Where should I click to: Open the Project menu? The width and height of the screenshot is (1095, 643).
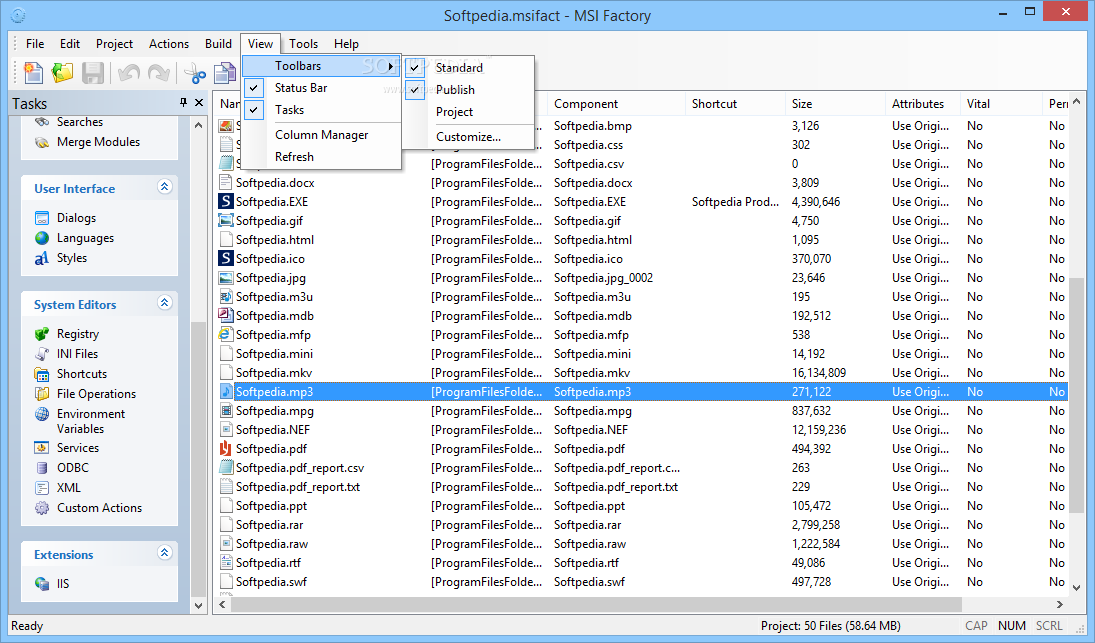115,43
